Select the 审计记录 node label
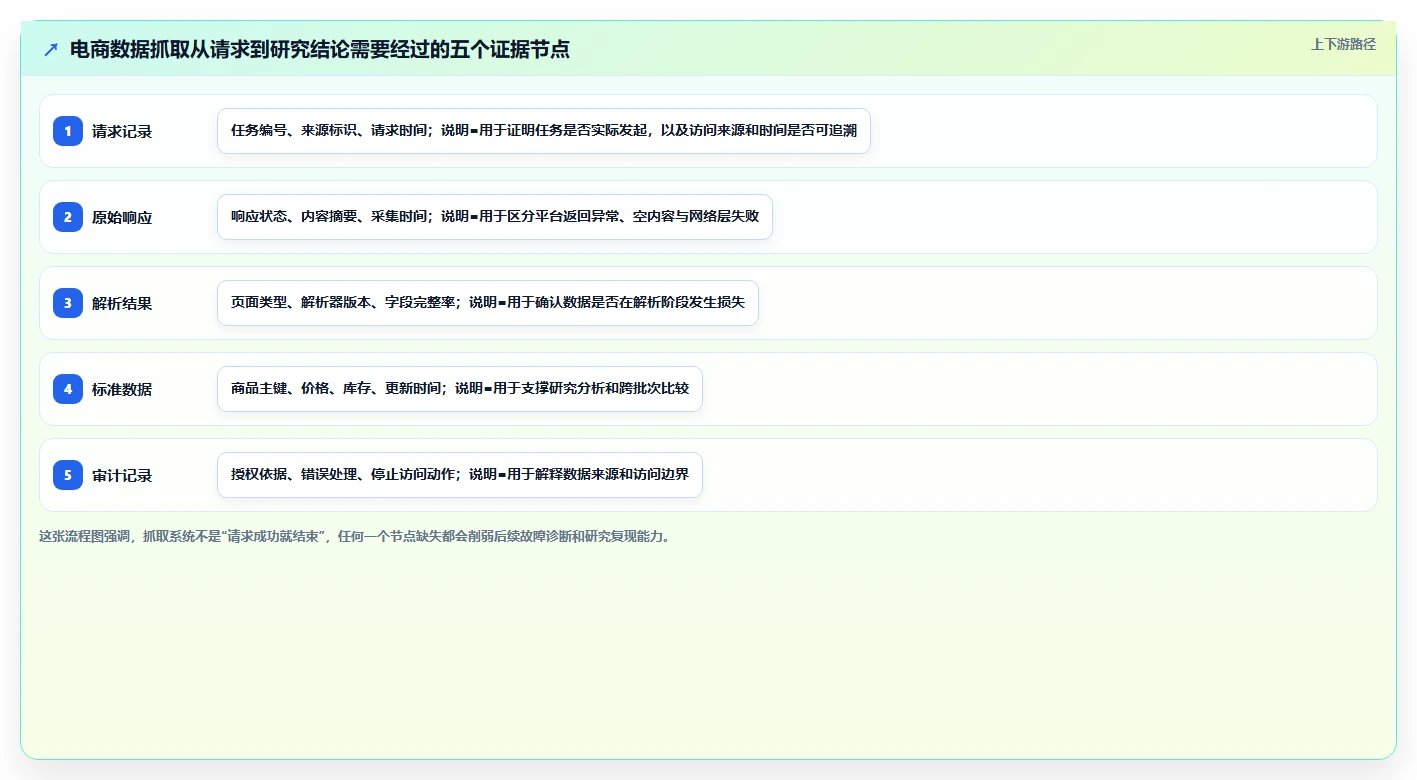 tap(122, 475)
